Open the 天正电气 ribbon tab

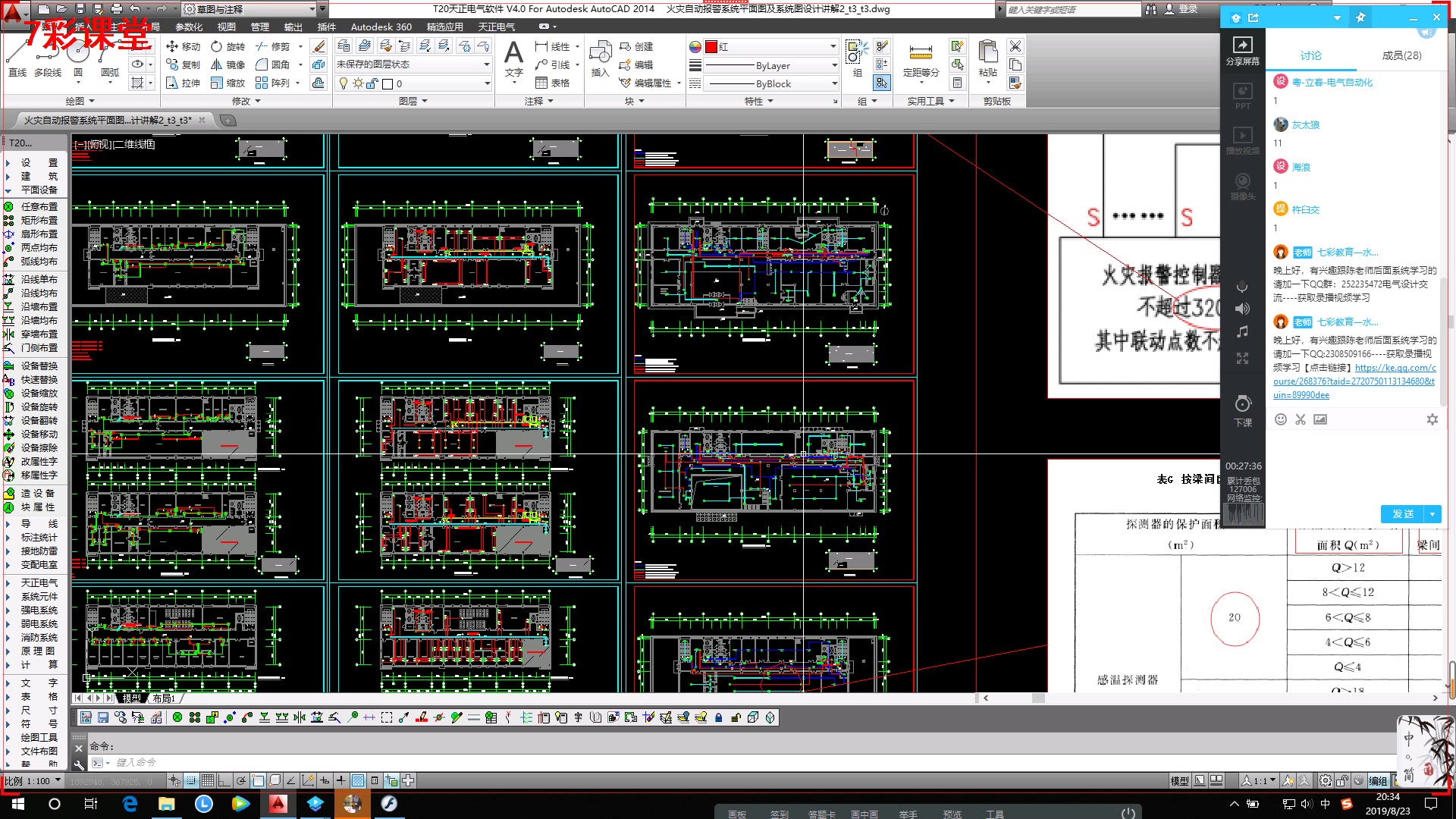497,27
